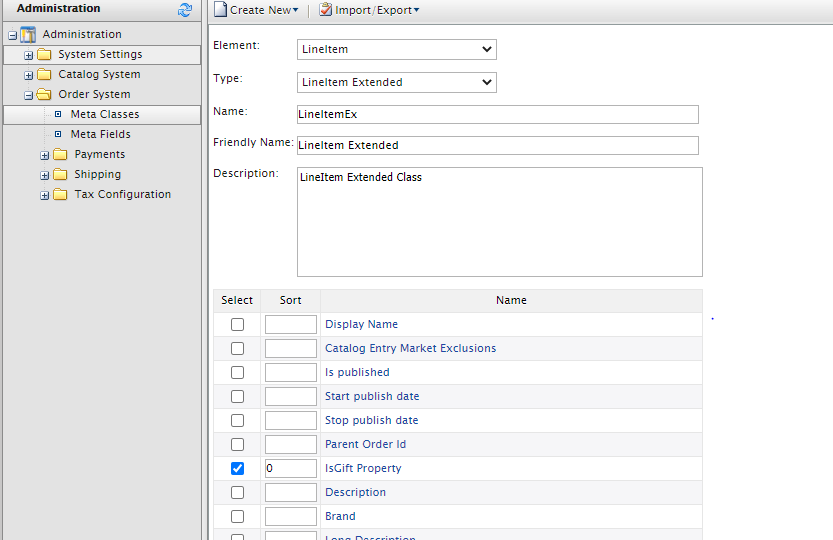
Task: Uncheck the IsGift Property checkbox
Action: tap(237, 468)
